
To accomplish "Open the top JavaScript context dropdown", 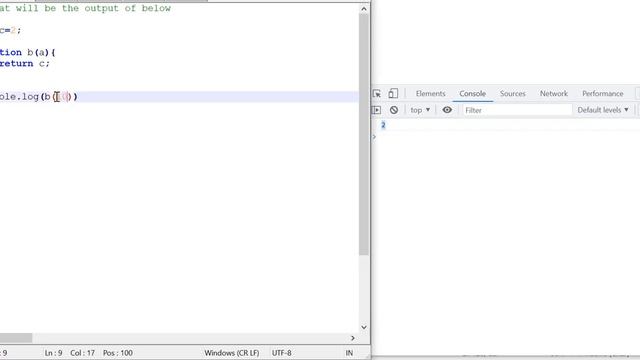I will point(420,110).
